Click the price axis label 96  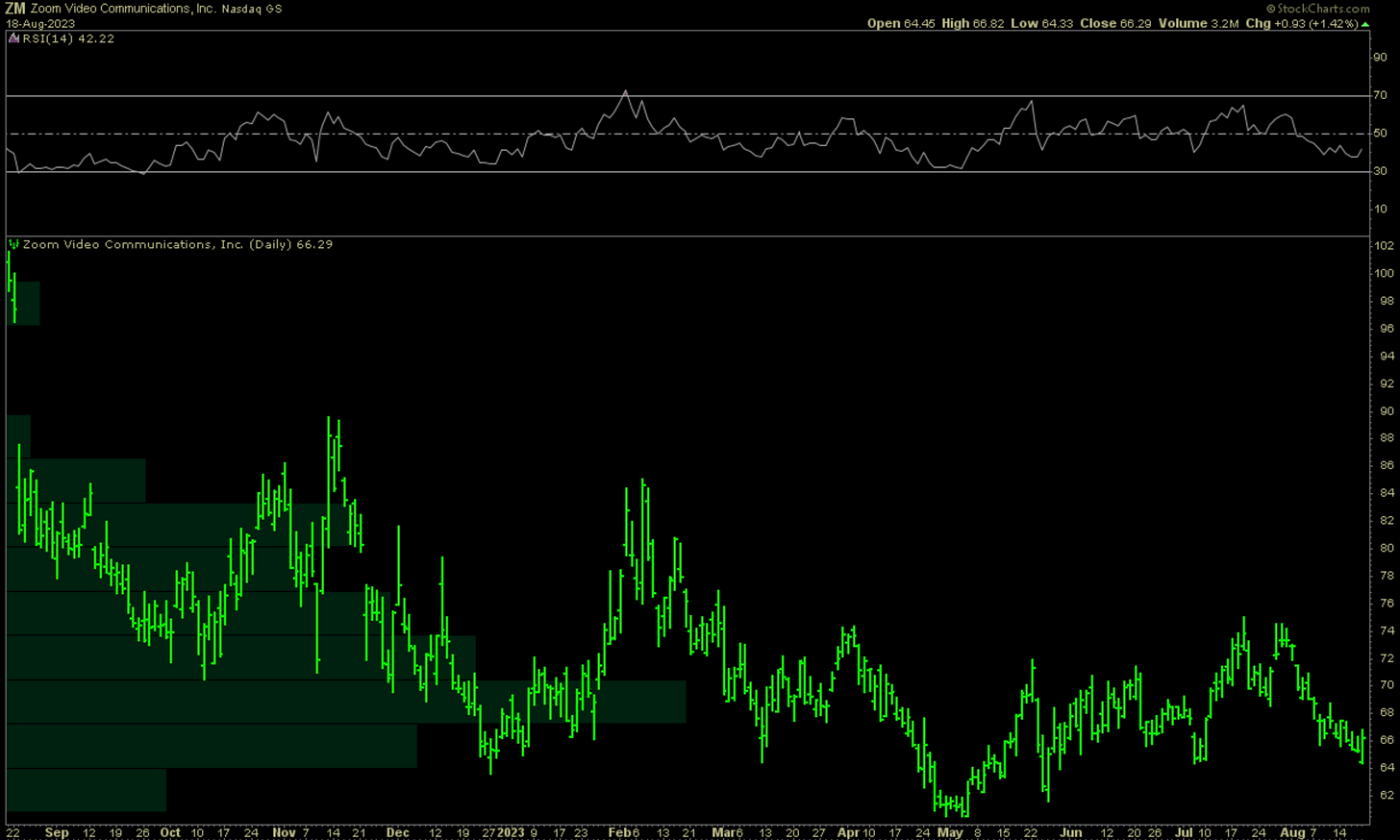[x=1387, y=328]
